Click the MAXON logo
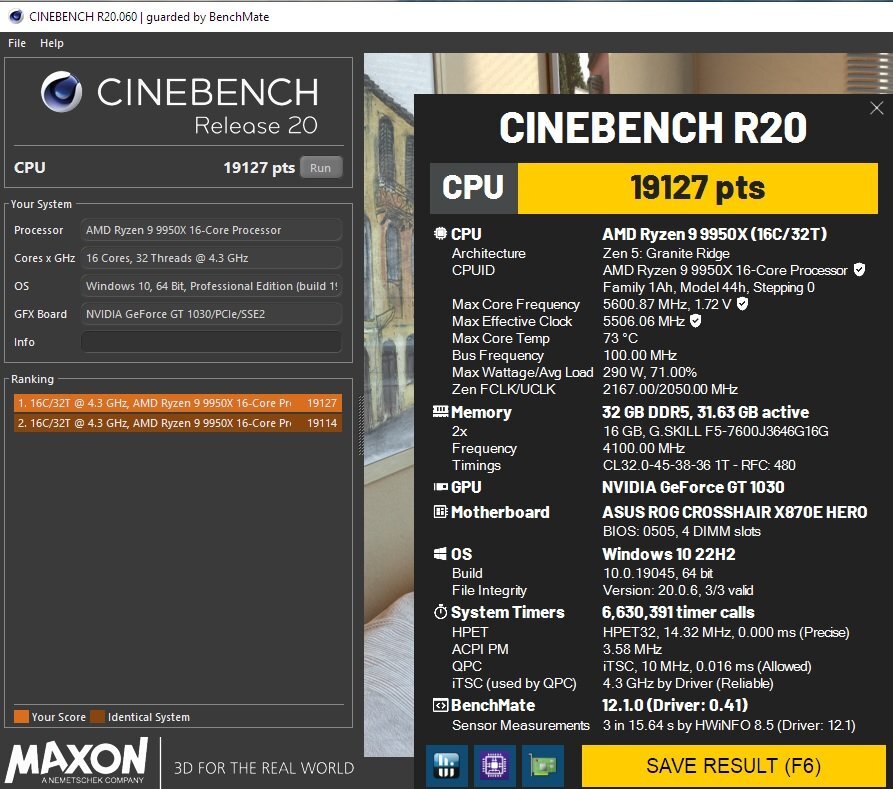The width and height of the screenshot is (893, 789). click(x=77, y=761)
